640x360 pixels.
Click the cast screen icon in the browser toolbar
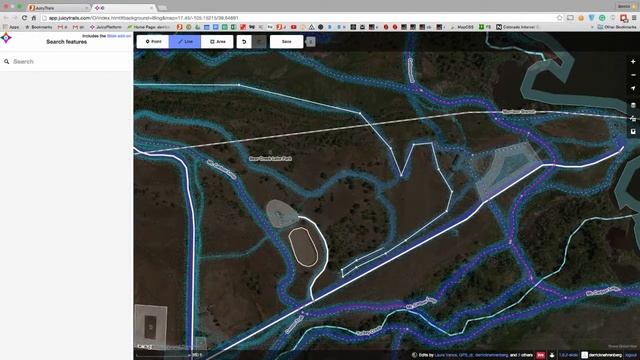[570, 18]
